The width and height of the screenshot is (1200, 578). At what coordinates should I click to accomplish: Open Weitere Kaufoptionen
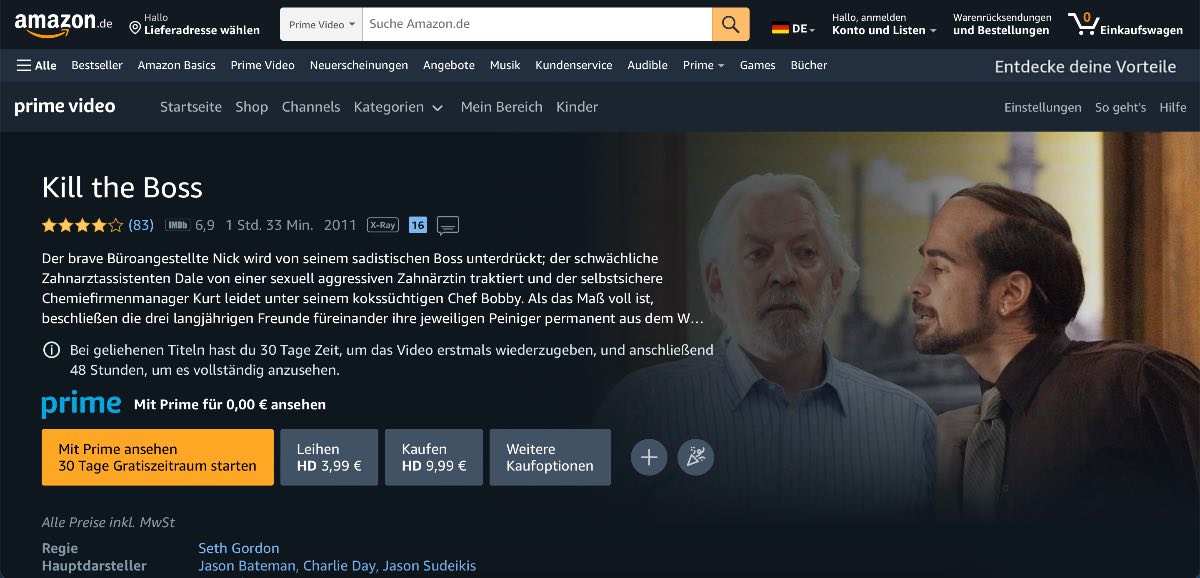coord(550,457)
